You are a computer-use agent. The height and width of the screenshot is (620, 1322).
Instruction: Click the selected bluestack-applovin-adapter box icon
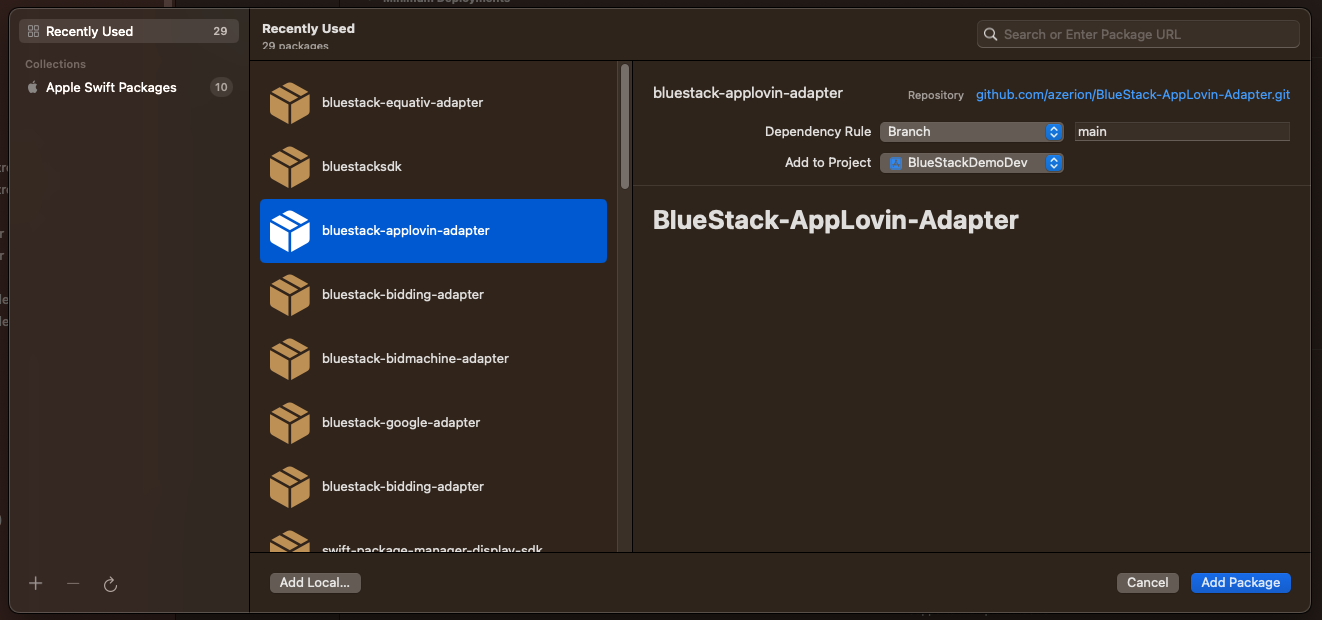(x=289, y=230)
